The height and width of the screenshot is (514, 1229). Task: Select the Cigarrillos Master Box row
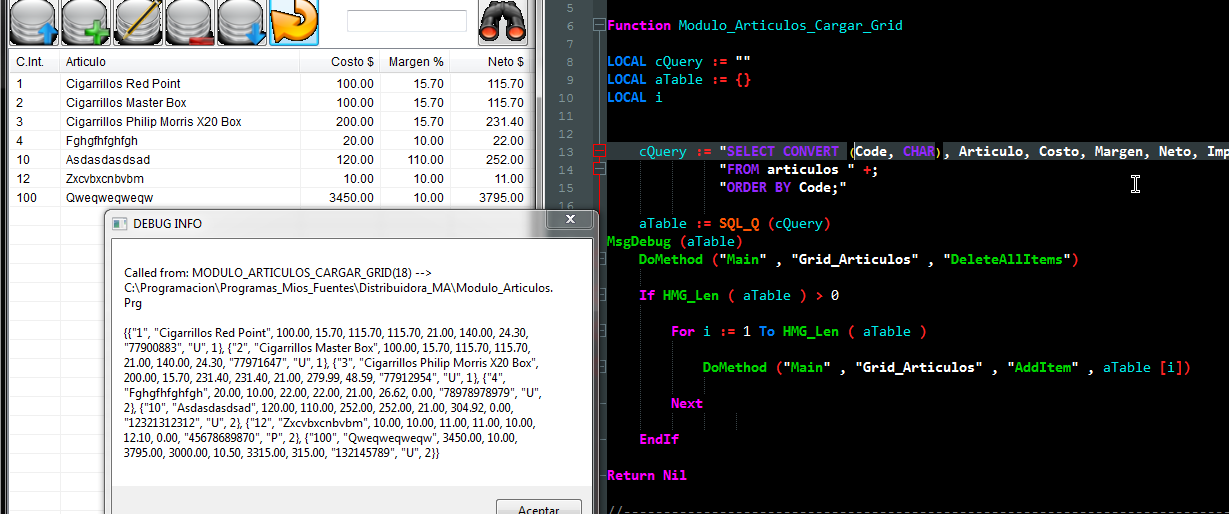pos(270,103)
